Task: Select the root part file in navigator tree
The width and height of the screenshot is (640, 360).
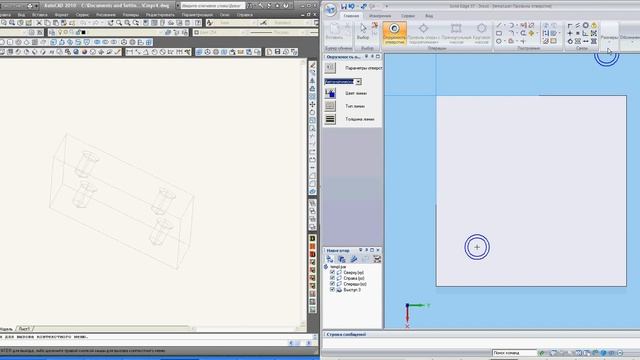Action: coord(338,267)
